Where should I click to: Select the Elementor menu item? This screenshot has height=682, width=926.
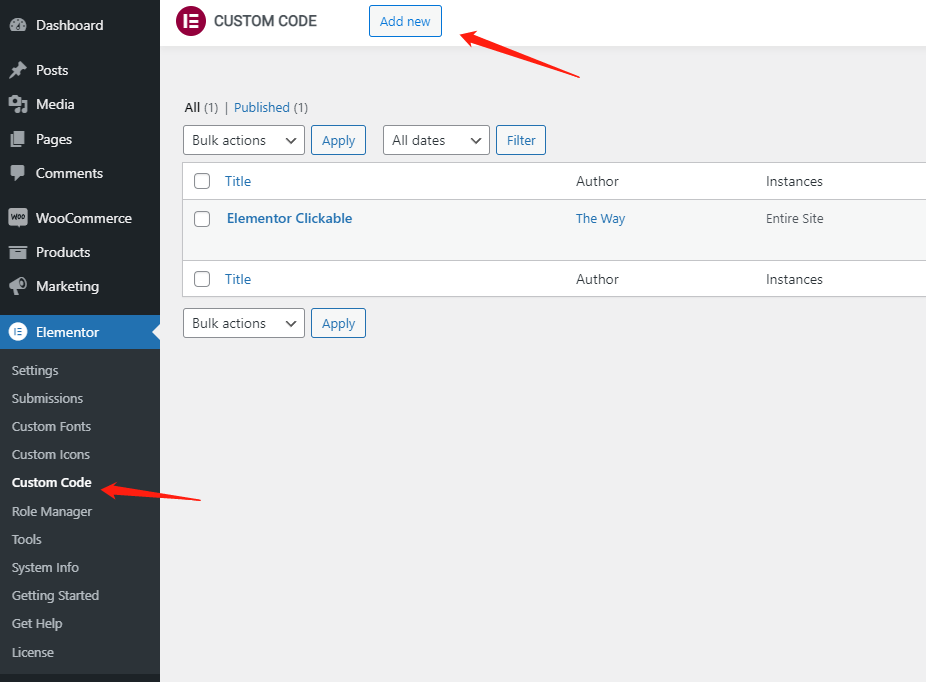(x=80, y=332)
